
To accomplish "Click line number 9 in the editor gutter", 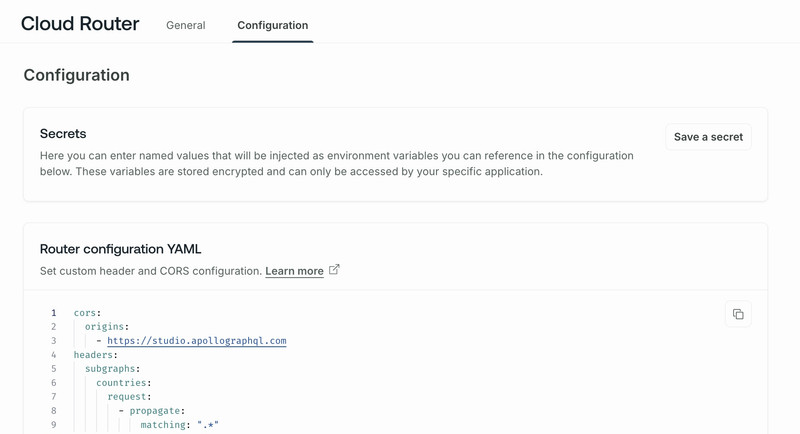I will click(x=54, y=425).
